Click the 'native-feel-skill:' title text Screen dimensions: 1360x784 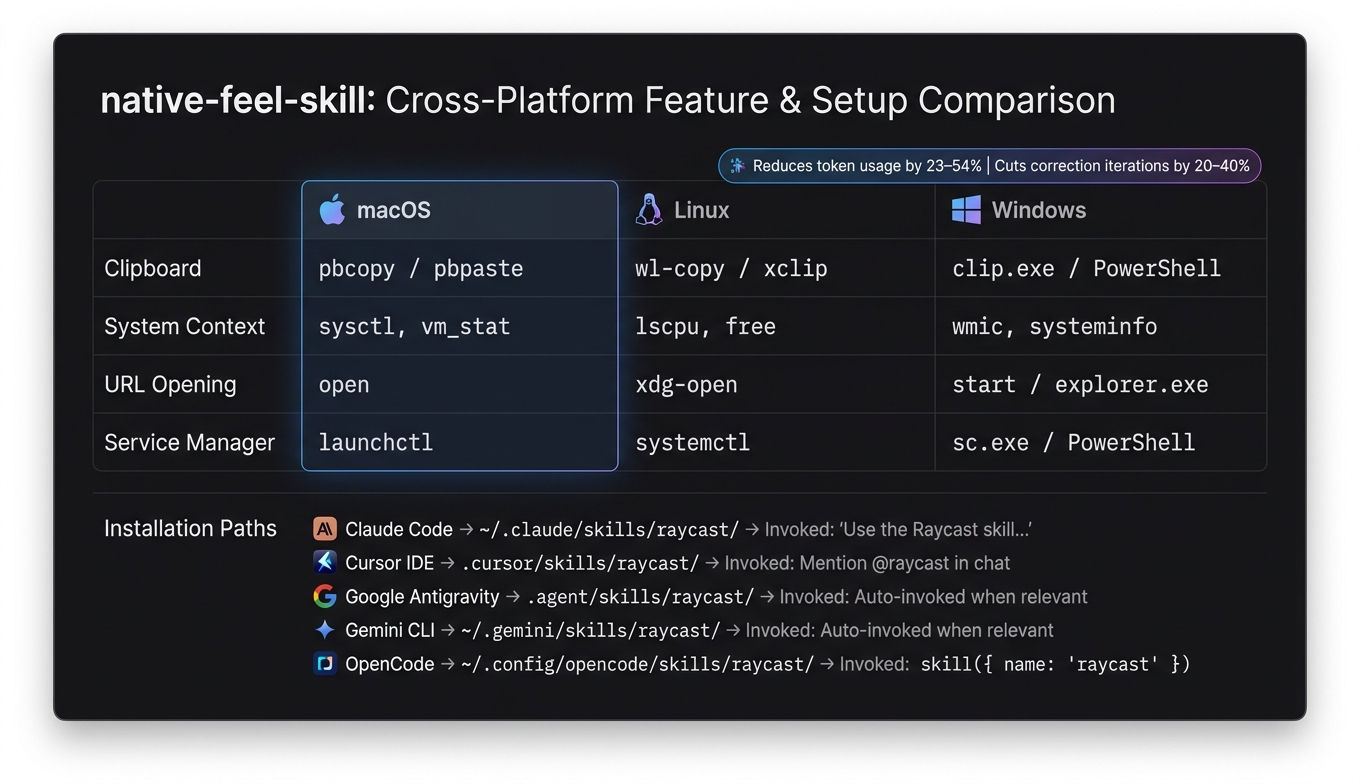pyautogui.click(x=238, y=100)
